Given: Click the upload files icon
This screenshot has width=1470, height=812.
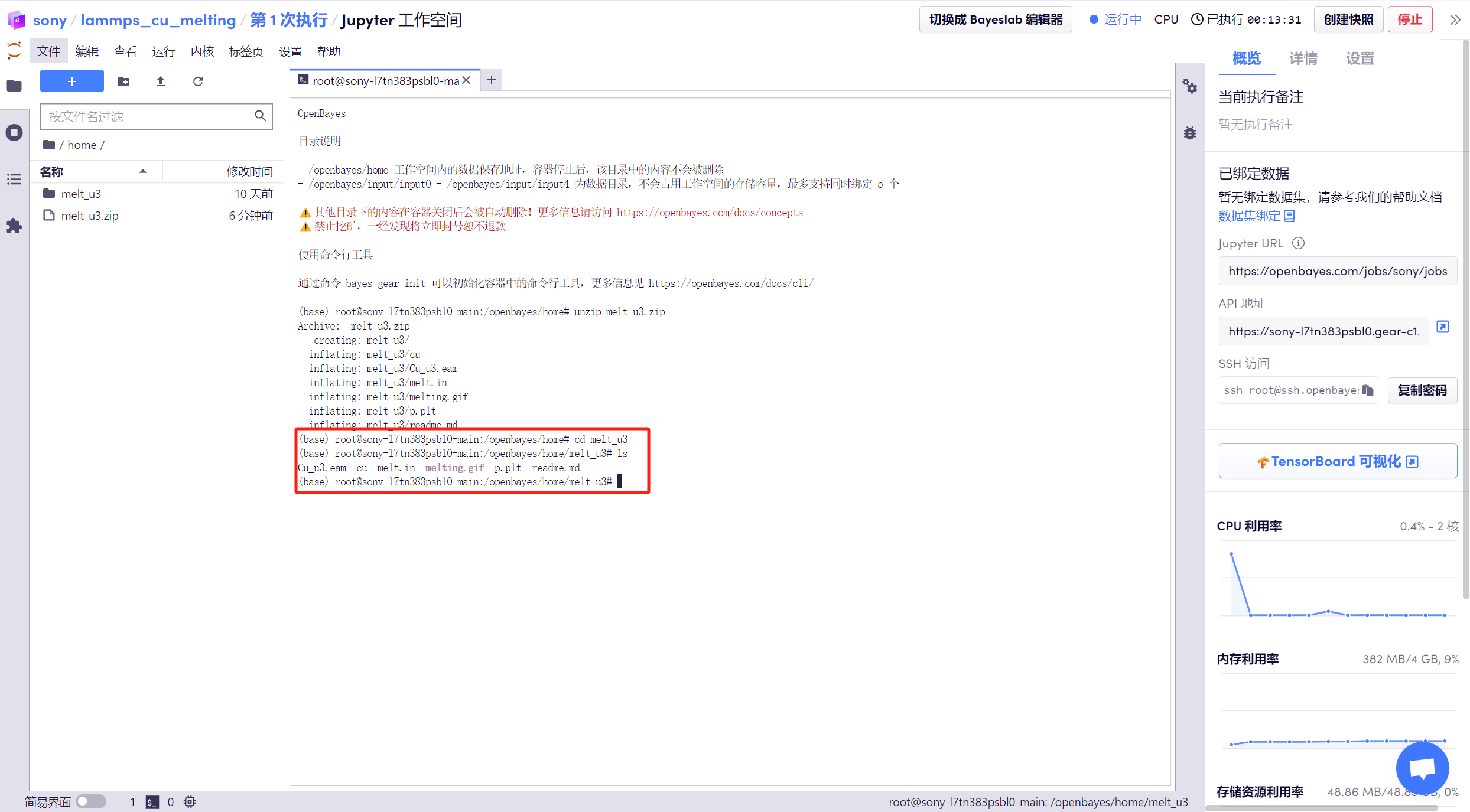Looking at the screenshot, I should pos(161,81).
